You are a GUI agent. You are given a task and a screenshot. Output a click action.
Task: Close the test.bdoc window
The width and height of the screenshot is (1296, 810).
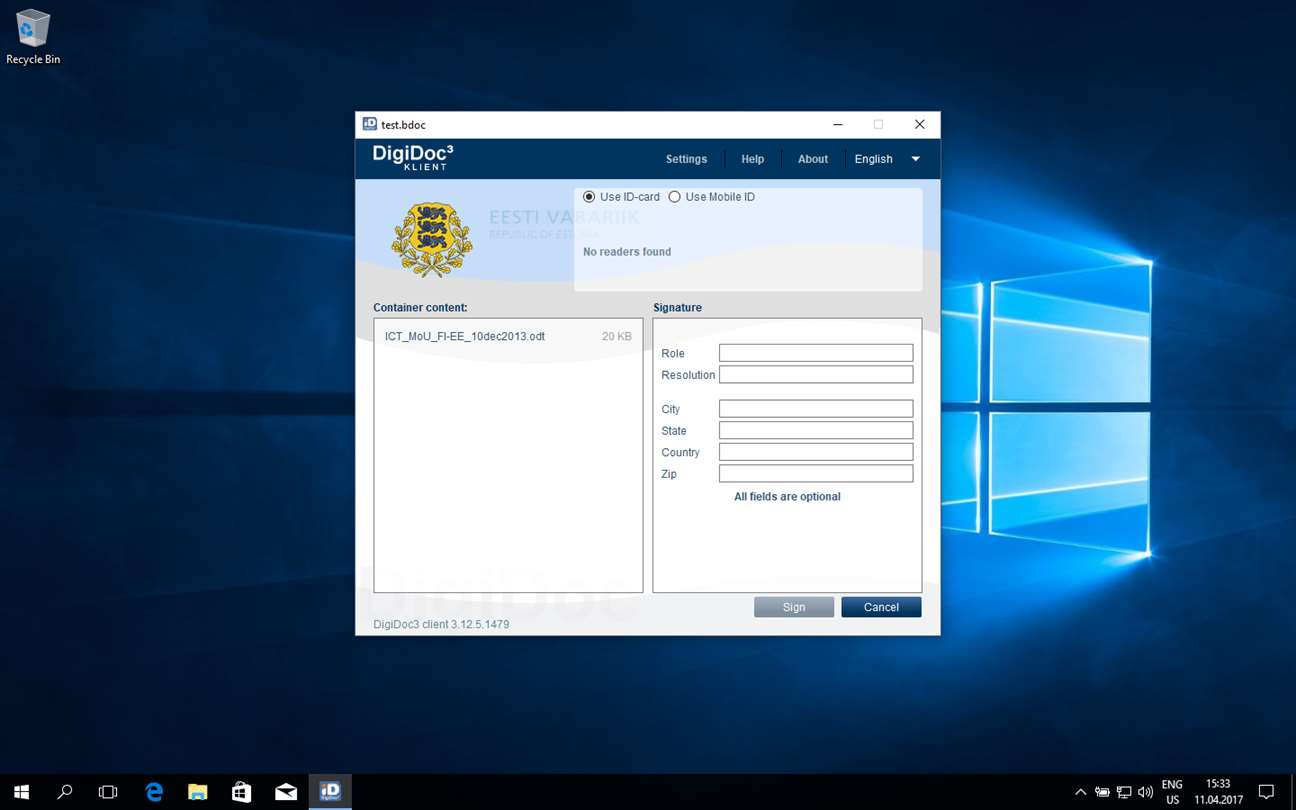tap(919, 124)
